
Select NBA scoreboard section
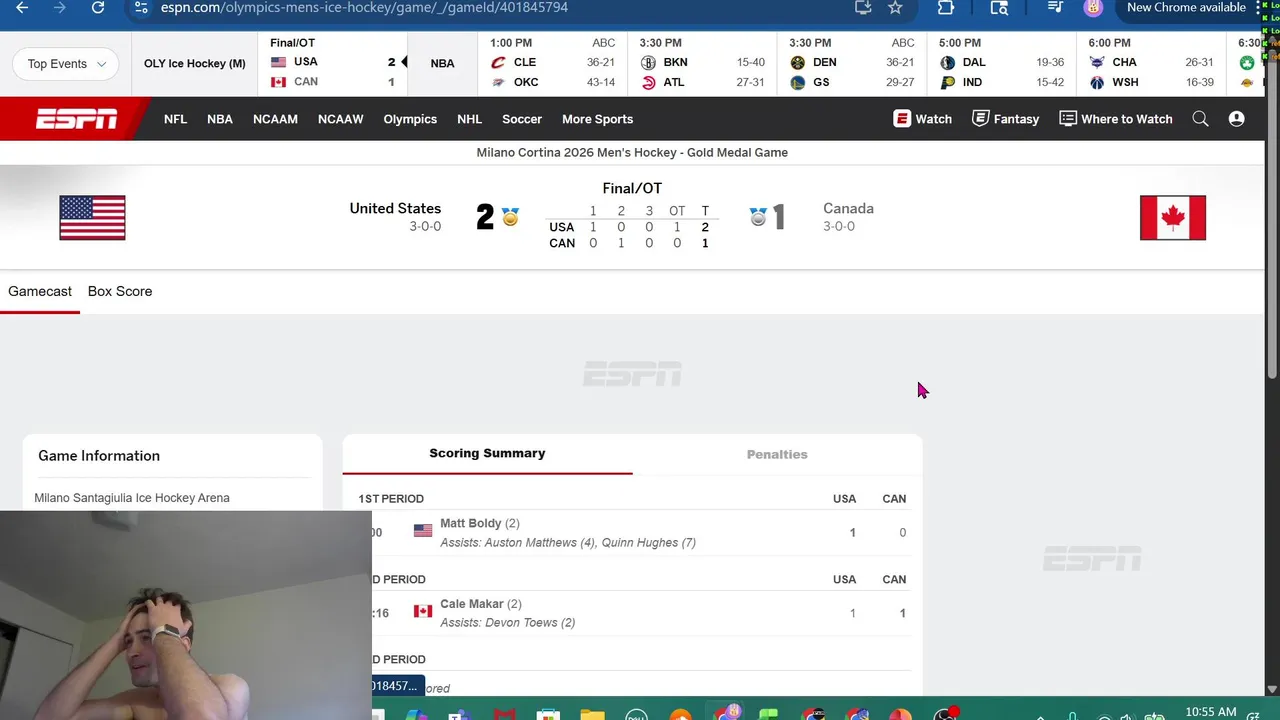click(x=442, y=64)
